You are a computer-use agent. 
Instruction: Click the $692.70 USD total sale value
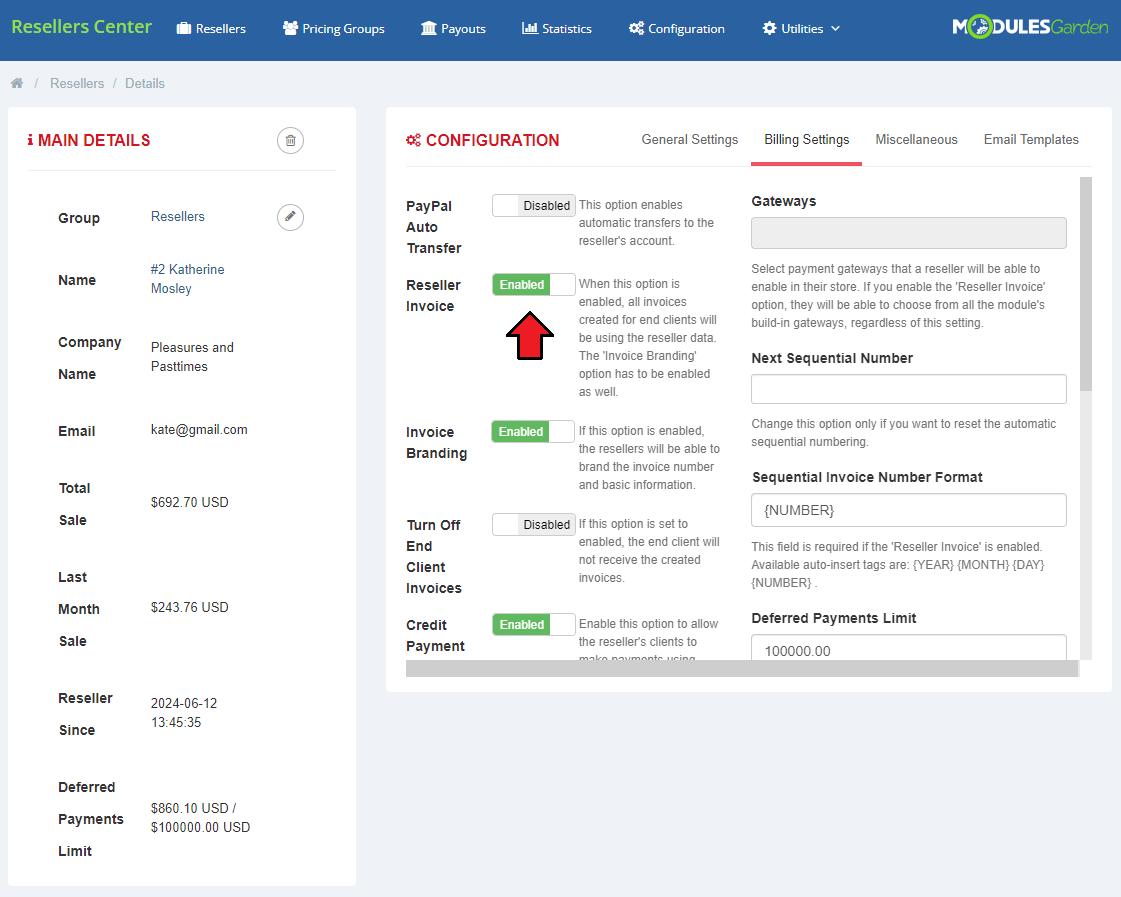pos(189,502)
